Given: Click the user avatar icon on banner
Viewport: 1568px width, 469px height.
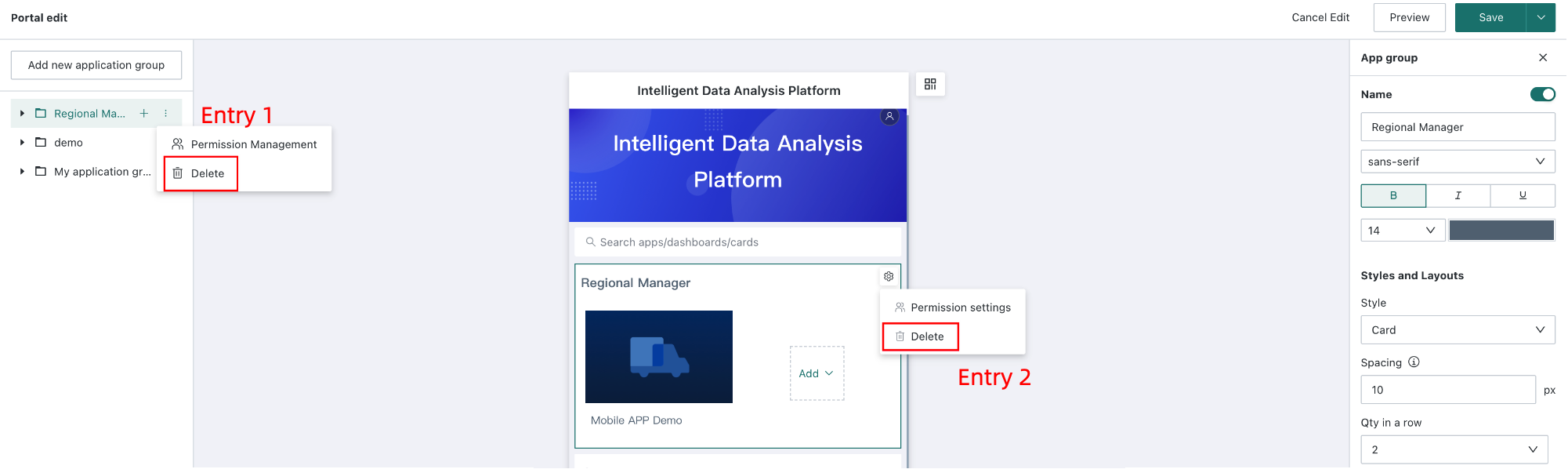Looking at the screenshot, I should tap(889, 117).
